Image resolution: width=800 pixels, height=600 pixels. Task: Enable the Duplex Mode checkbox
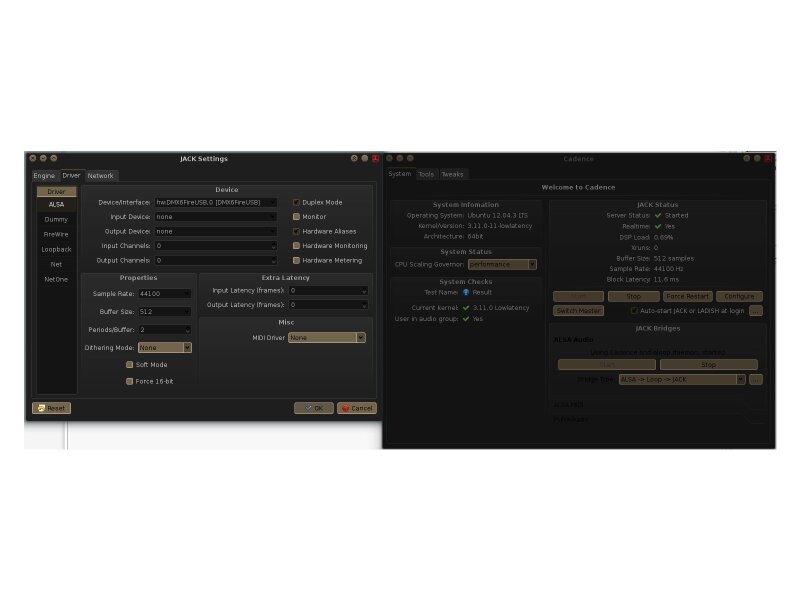click(296, 203)
